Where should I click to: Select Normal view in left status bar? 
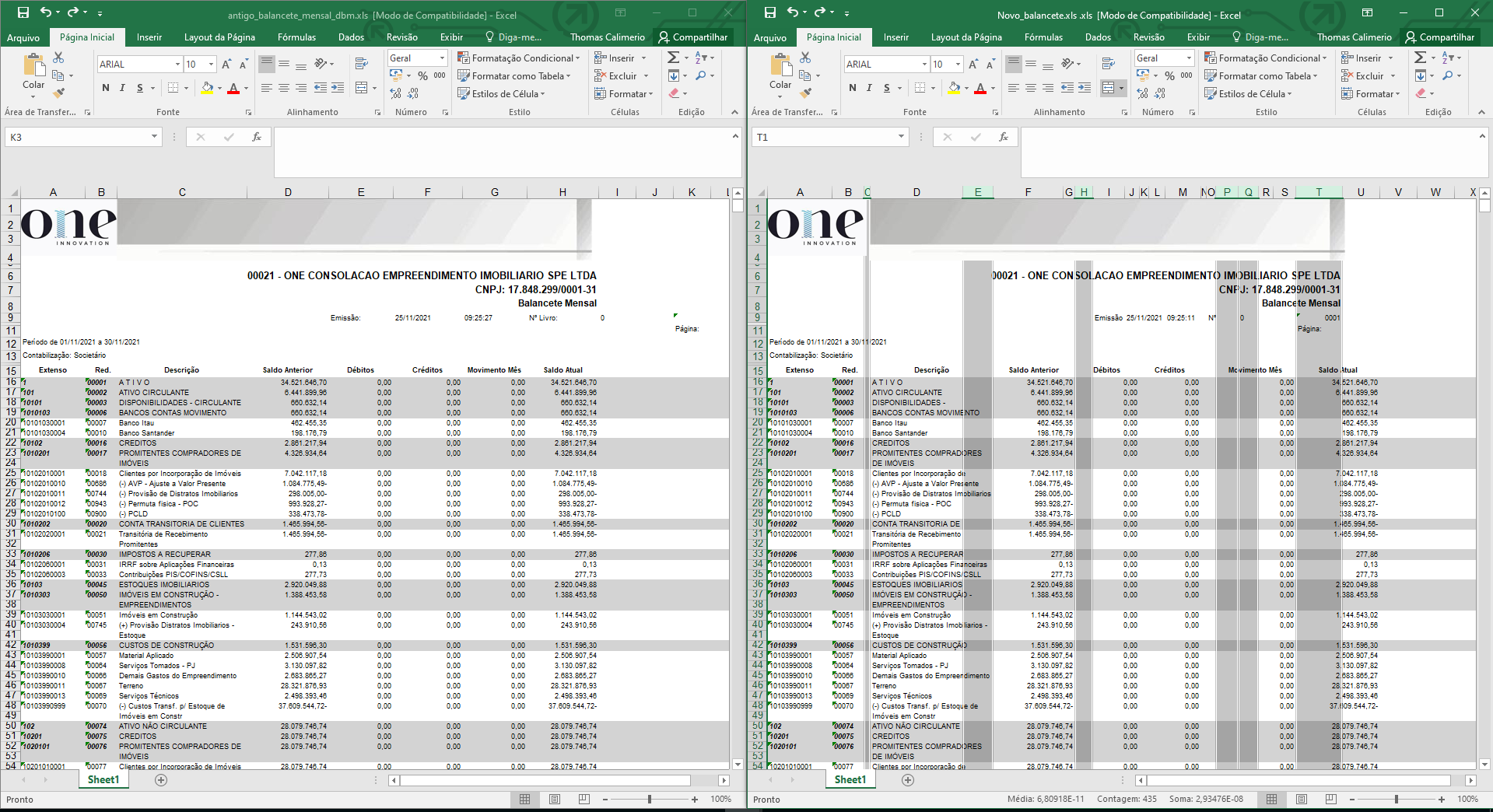click(524, 799)
